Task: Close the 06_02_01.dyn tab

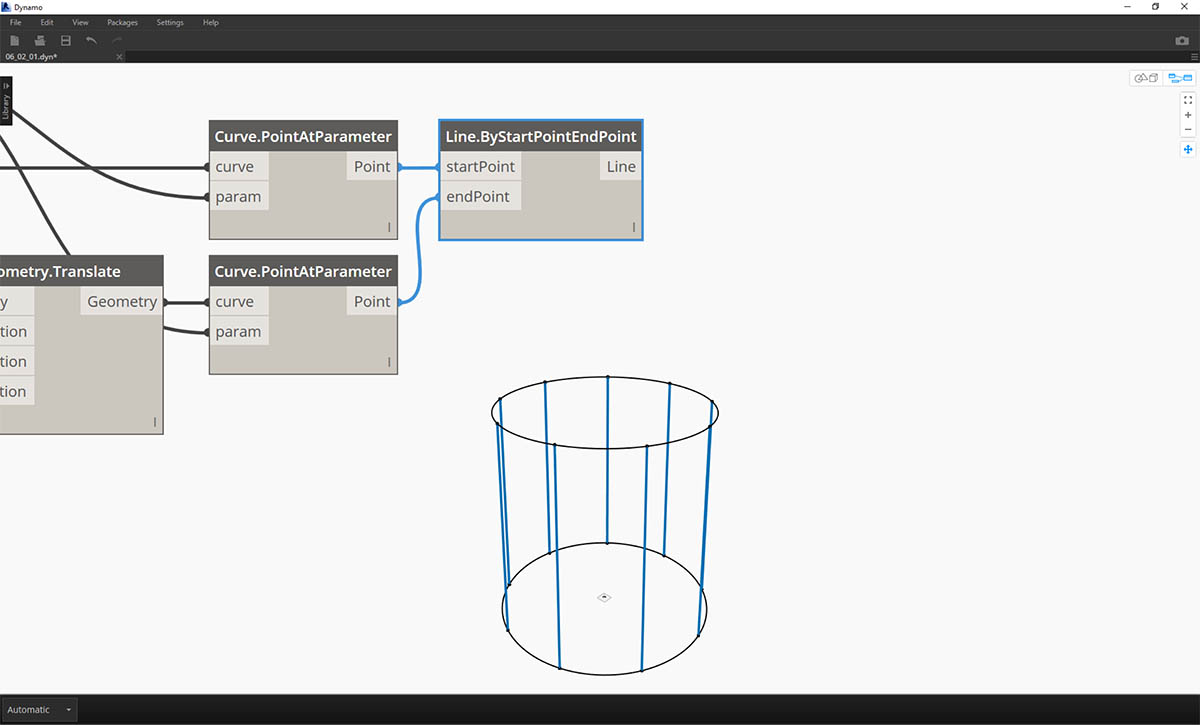Action: (119, 57)
